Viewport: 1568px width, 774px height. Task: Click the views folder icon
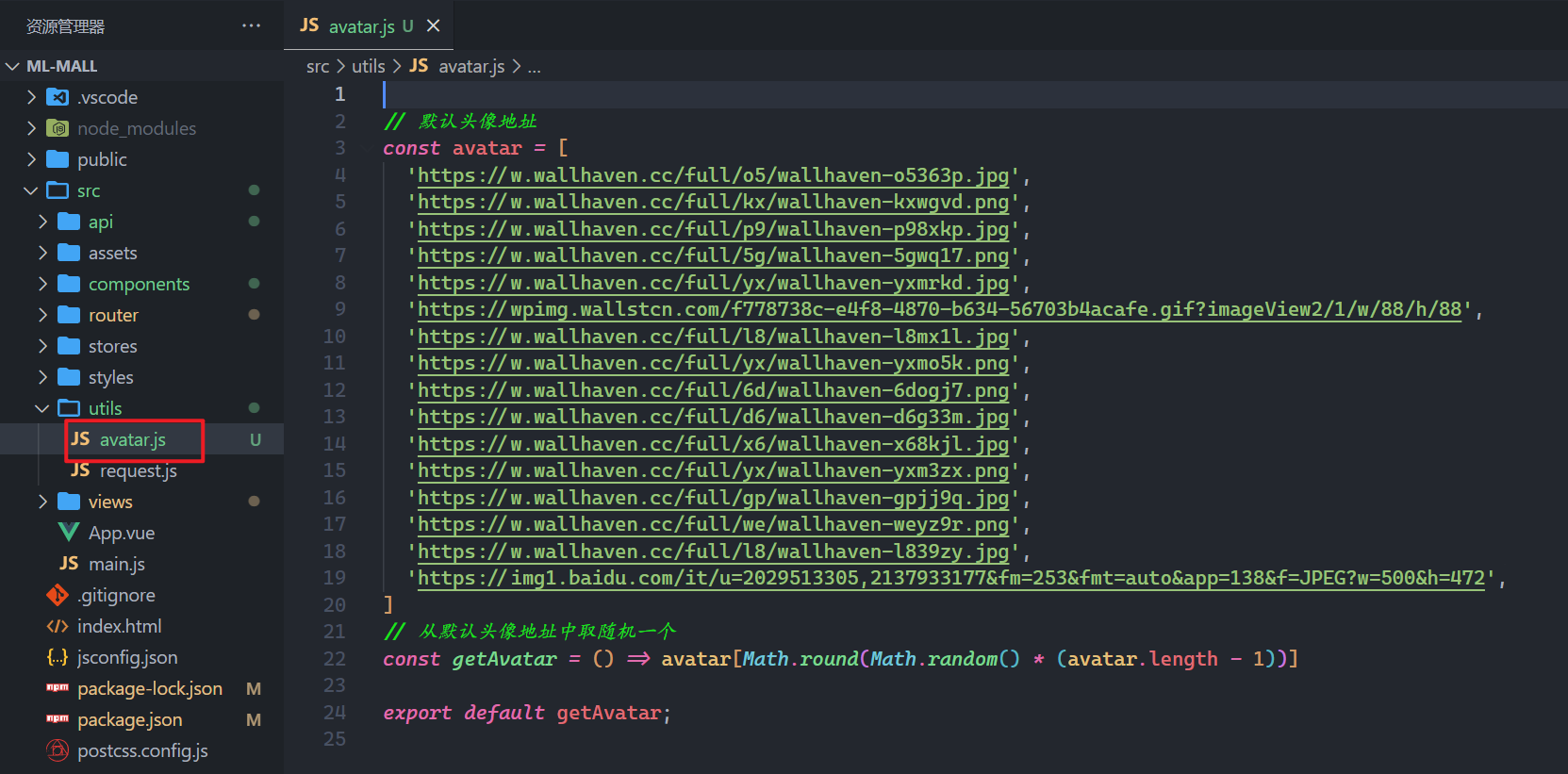(x=69, y=502)
